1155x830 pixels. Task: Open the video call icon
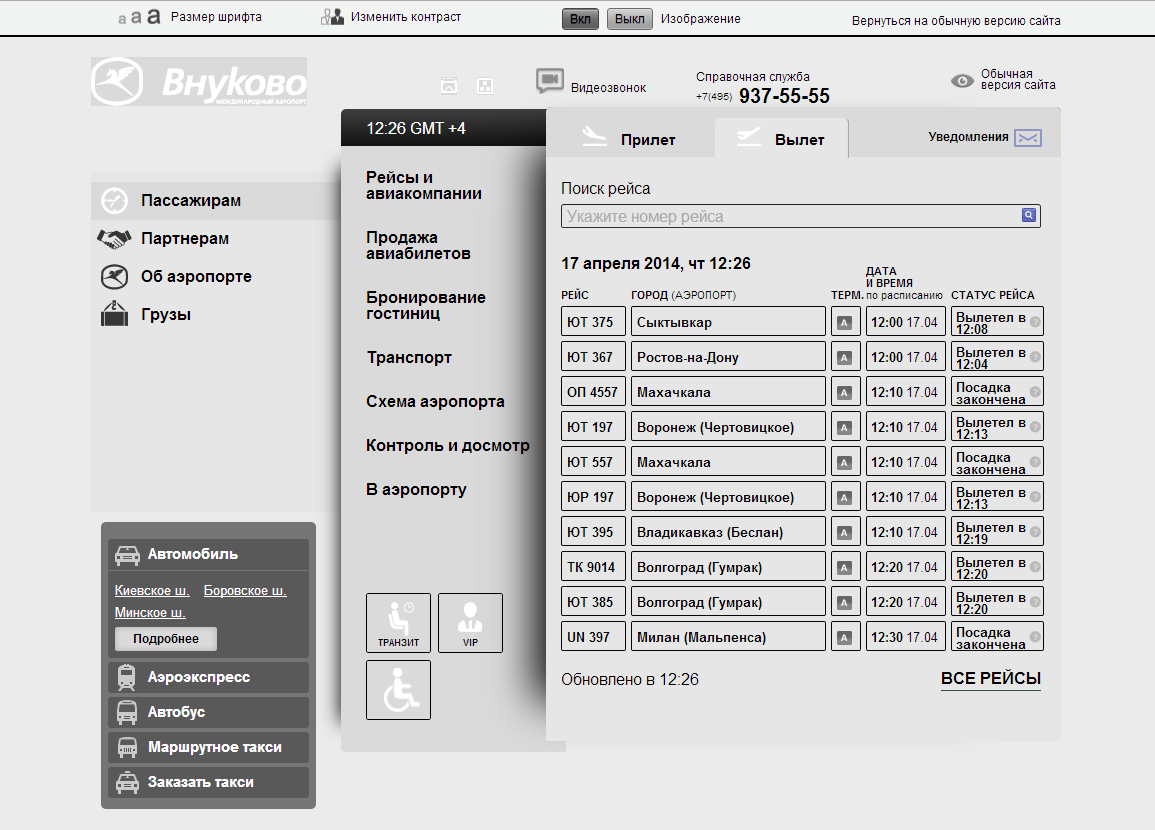point(550,81)
